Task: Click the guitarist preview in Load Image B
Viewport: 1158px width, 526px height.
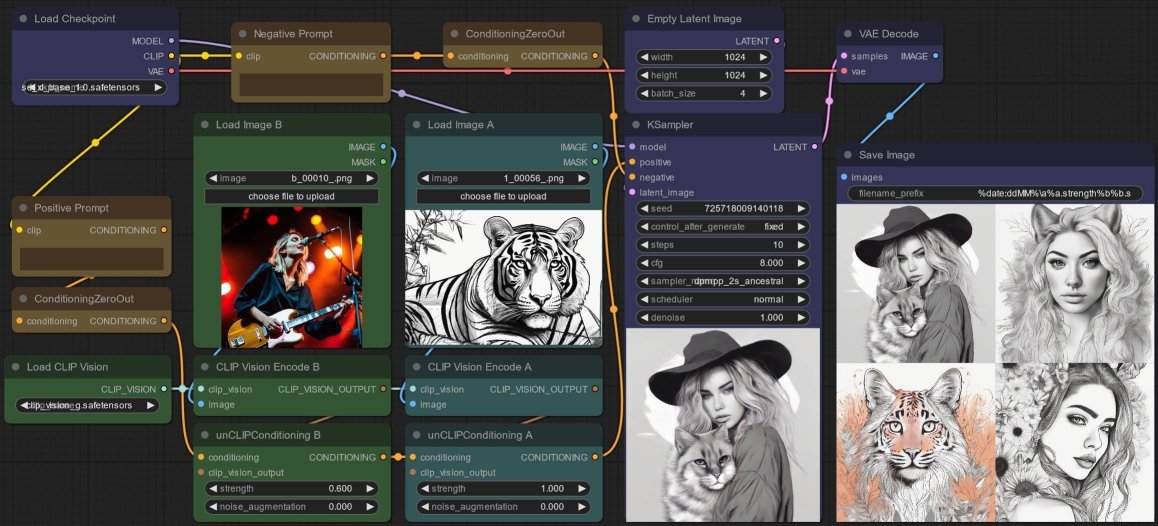Action: point(292,277)
